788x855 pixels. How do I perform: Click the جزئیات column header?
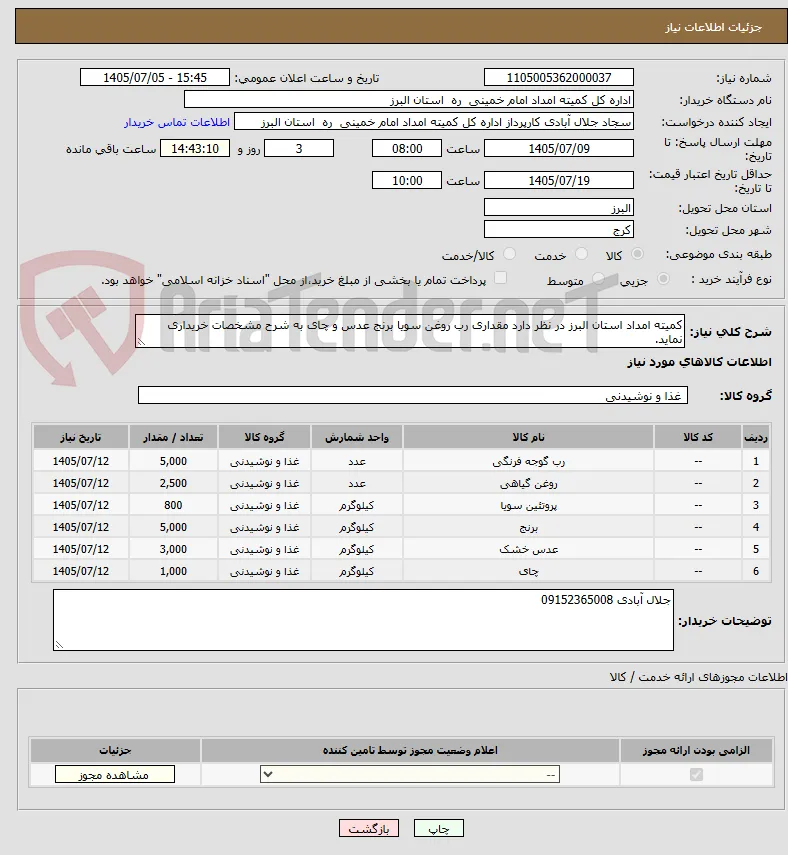click(115, 750)
